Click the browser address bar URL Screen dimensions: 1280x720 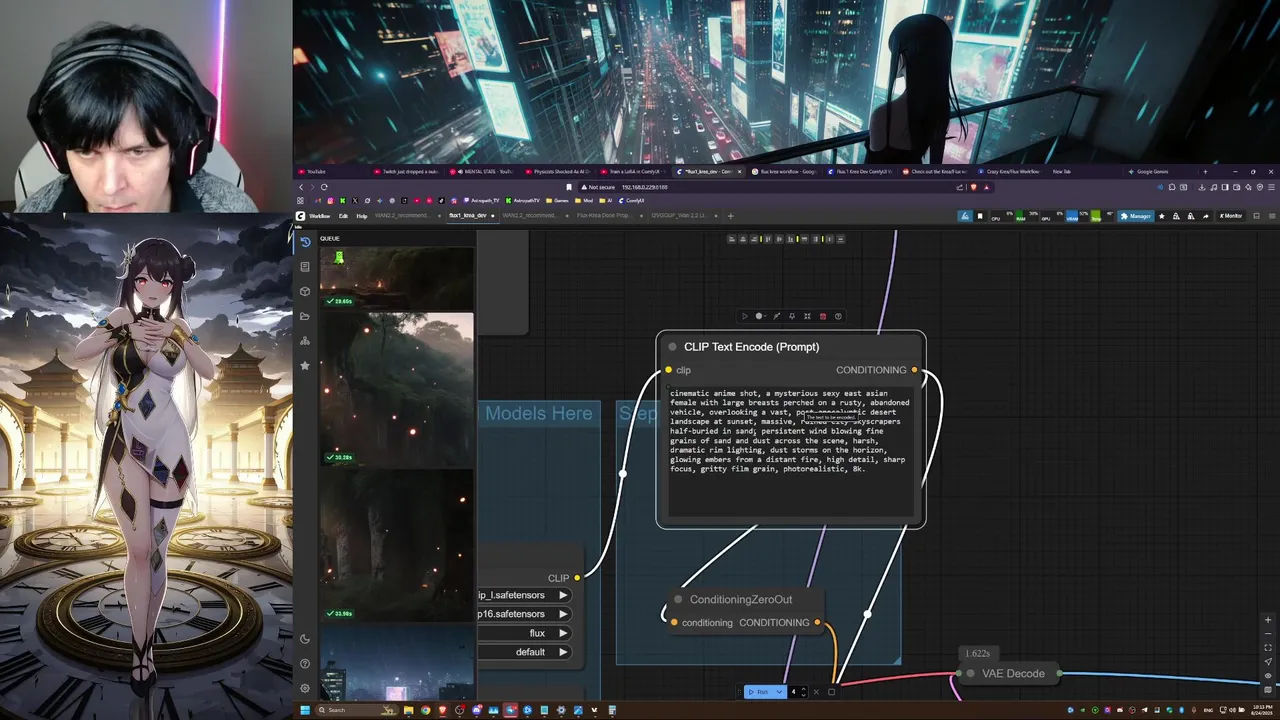click(644, 187)
